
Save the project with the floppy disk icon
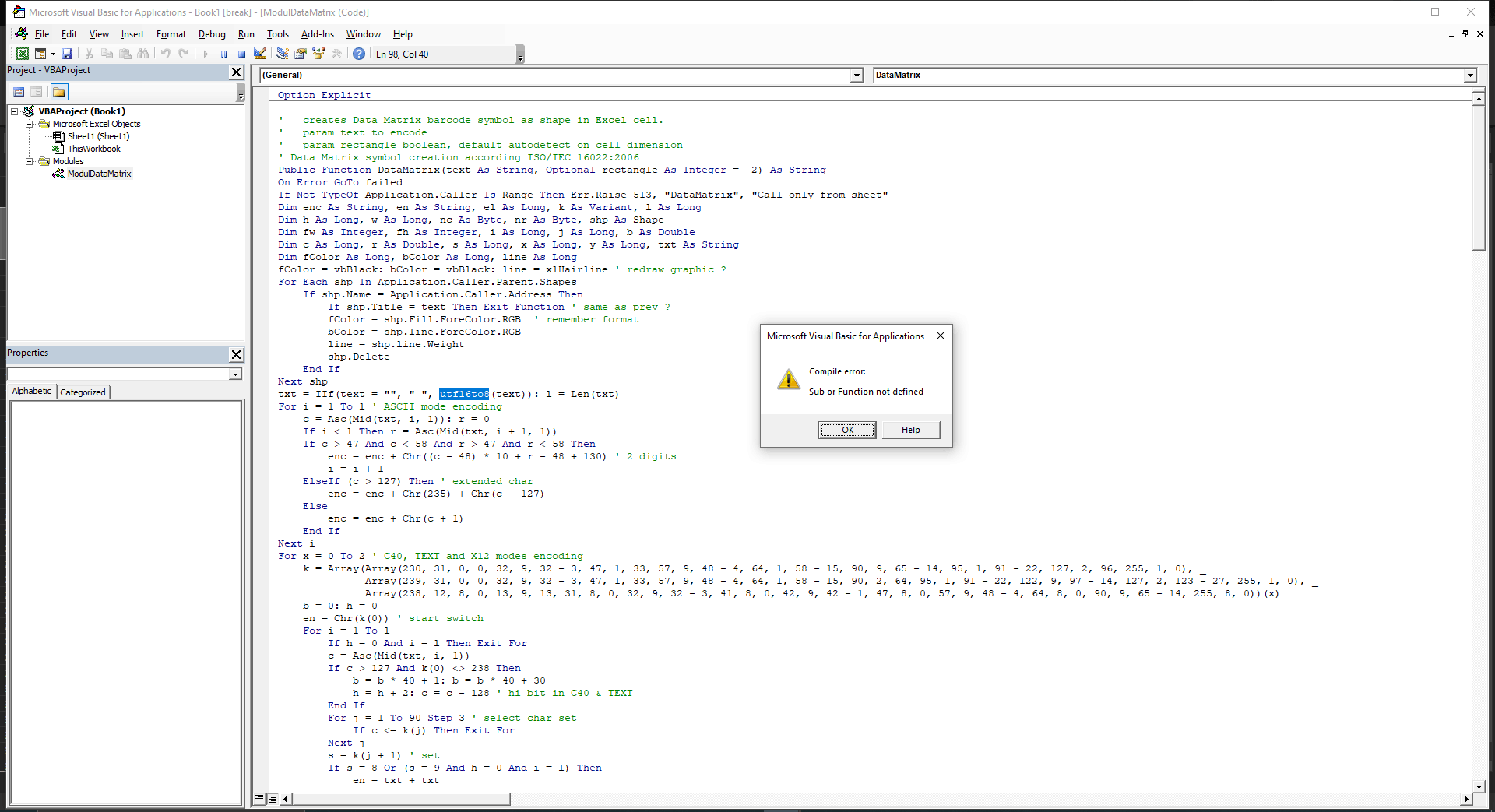coord(67,54)
